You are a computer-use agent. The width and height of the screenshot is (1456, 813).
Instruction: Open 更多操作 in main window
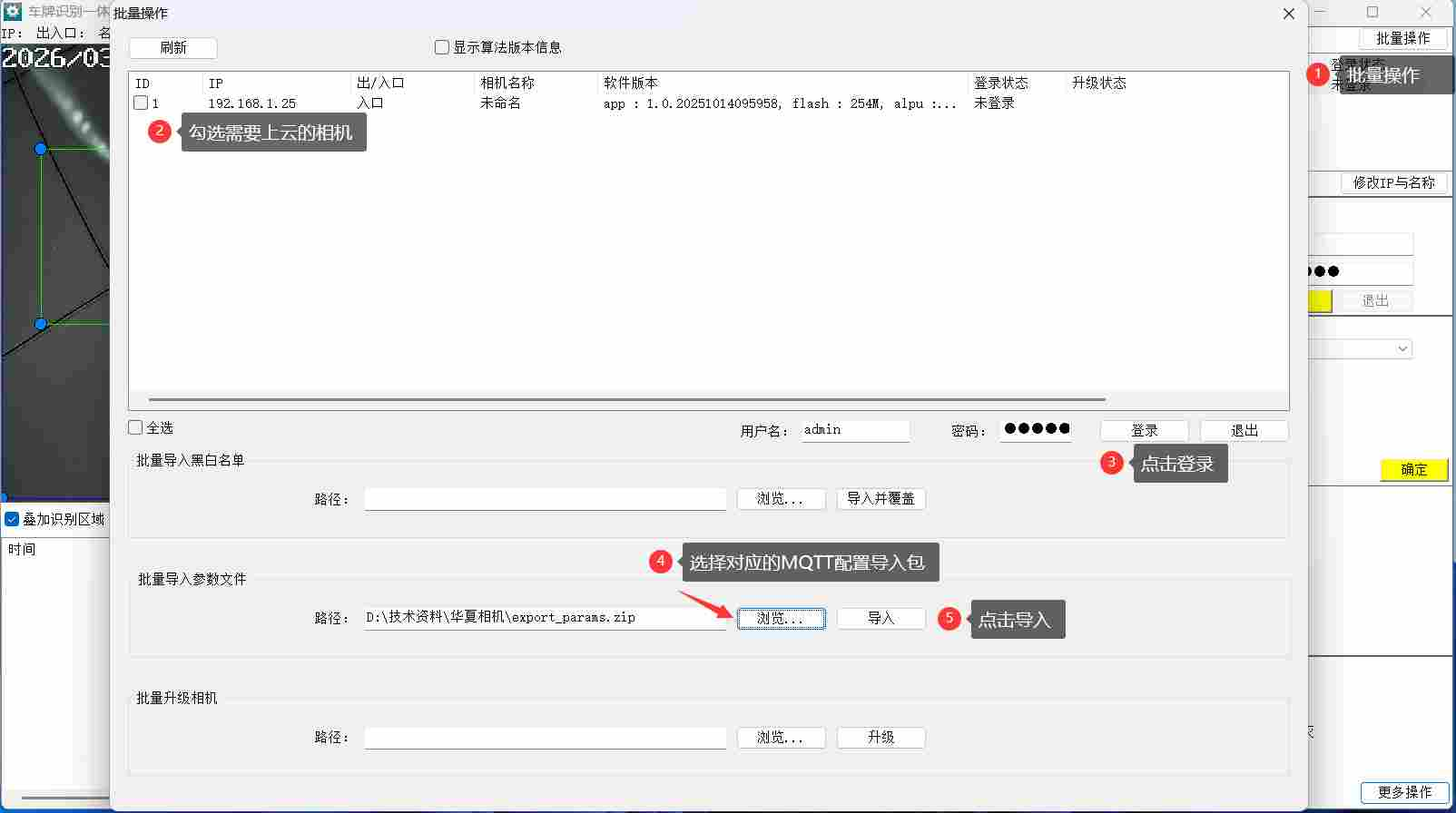tap(1405, 792)
